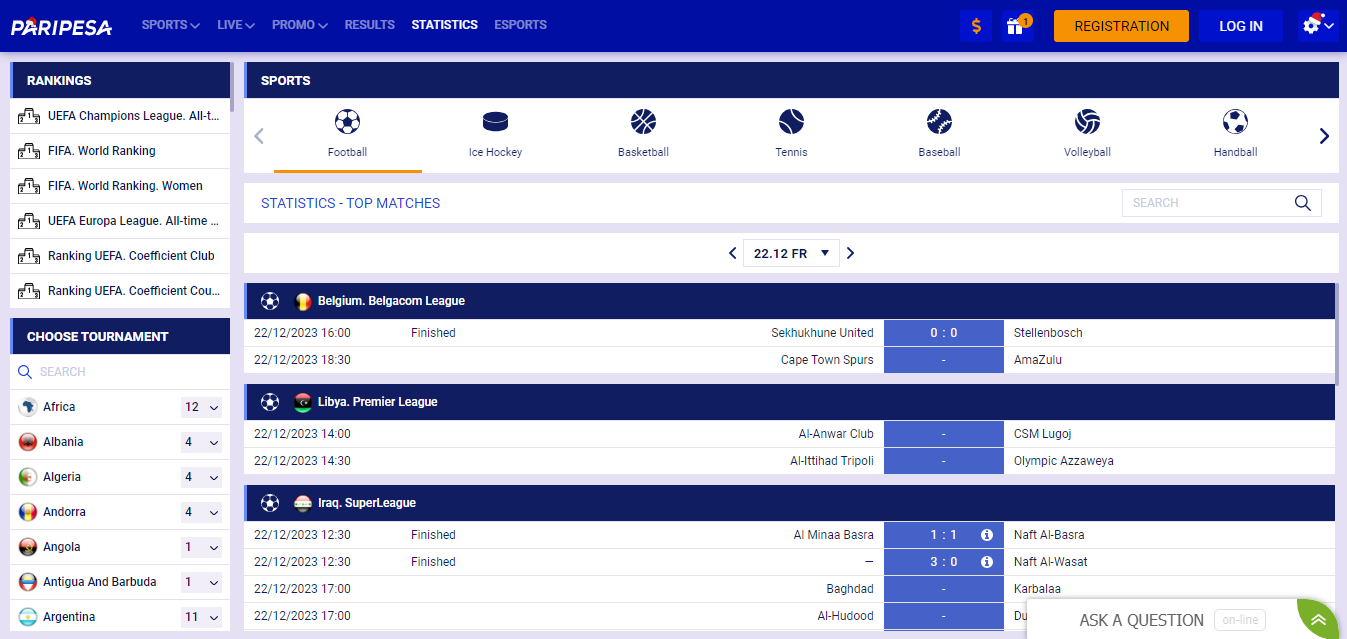
Task: Select the Baseball sport icon
Action: (x=939, y=122)
